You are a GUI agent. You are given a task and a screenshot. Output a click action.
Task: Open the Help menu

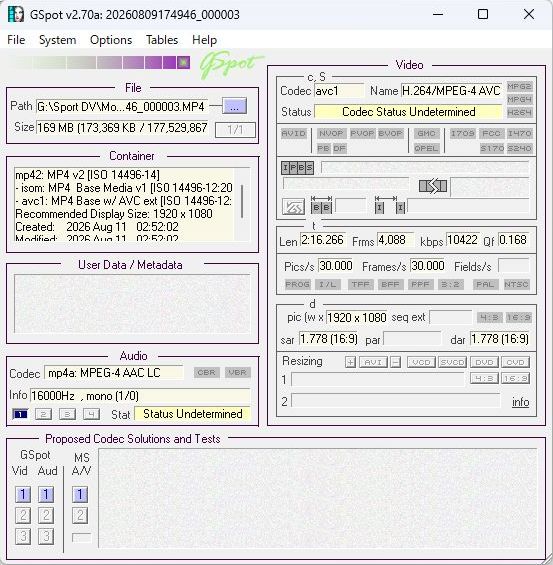pos(204,40)
